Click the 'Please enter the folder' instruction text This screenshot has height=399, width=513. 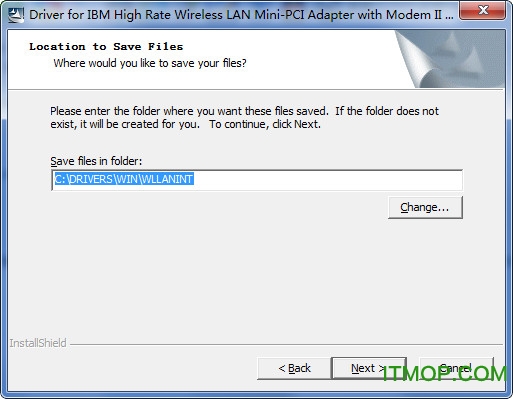coord(244,117)
